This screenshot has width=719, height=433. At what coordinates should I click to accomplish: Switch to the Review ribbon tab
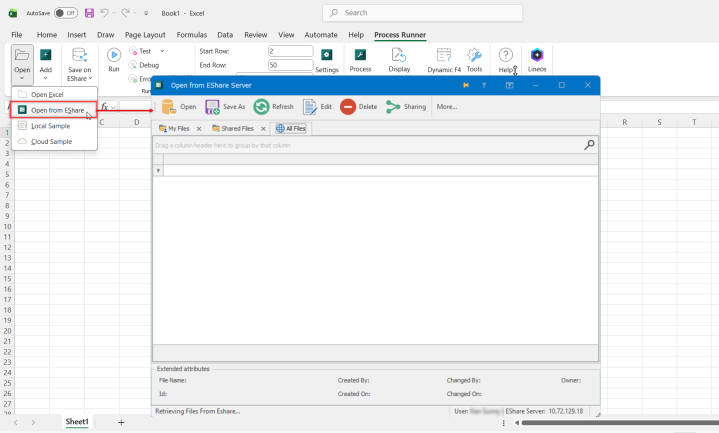pyautogui.click(x=255, y=35)
